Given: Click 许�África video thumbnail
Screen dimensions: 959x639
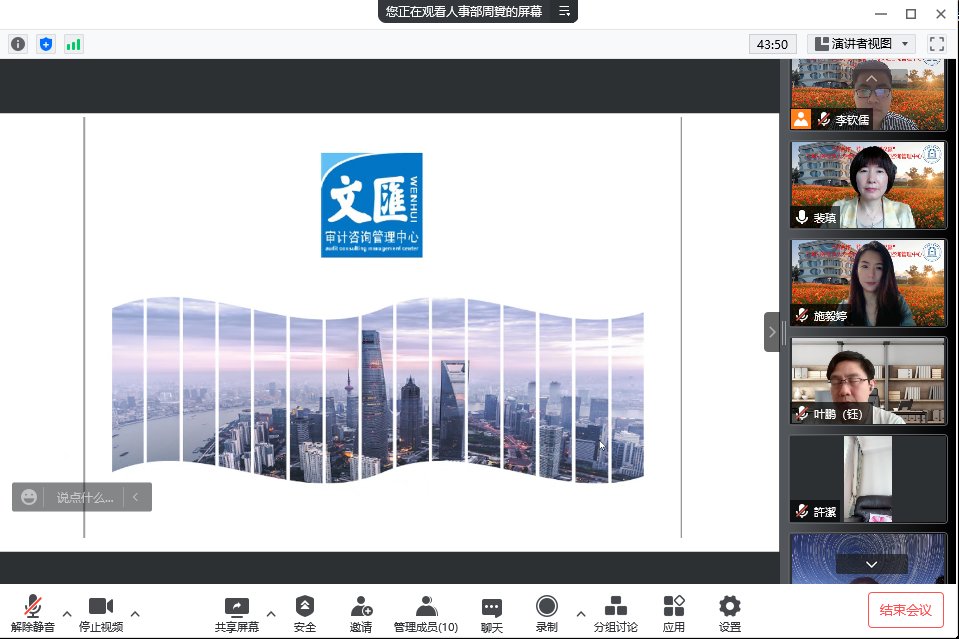Looking at the screenshot, I should click(868, 478).
